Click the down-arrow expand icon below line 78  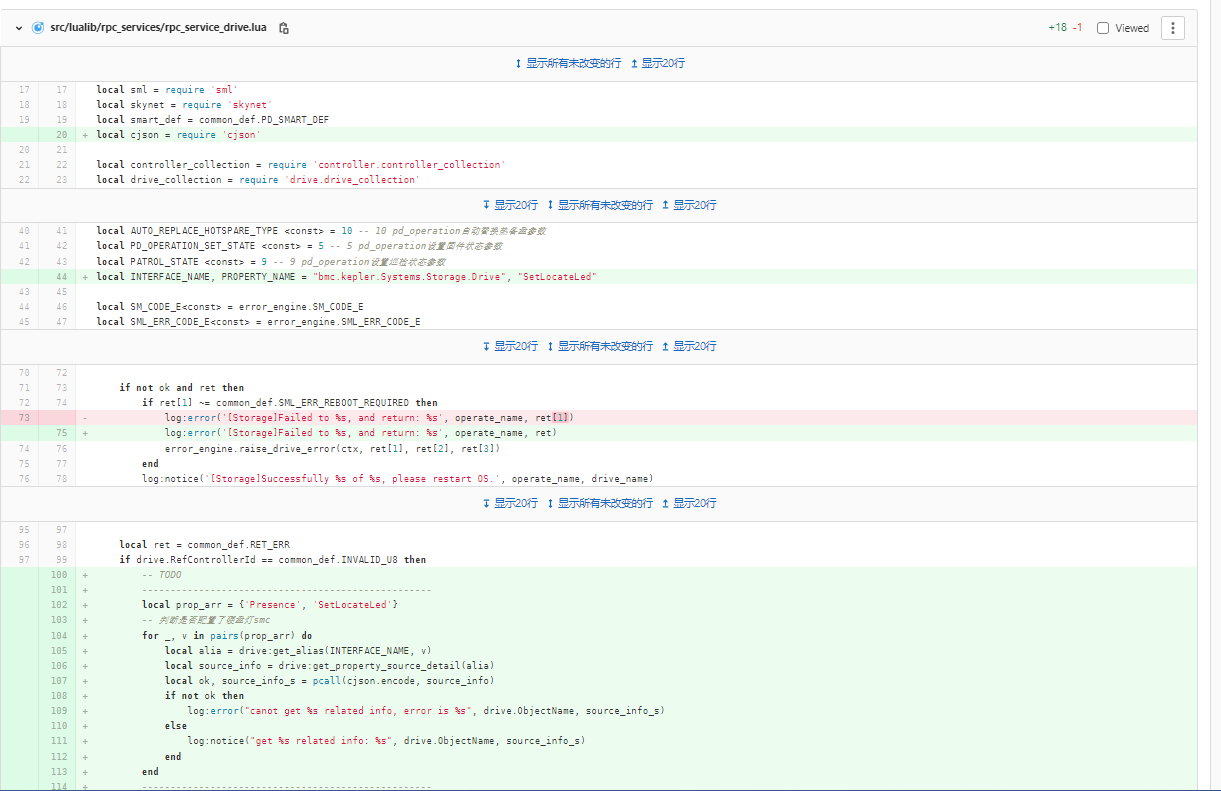[487, 503]
